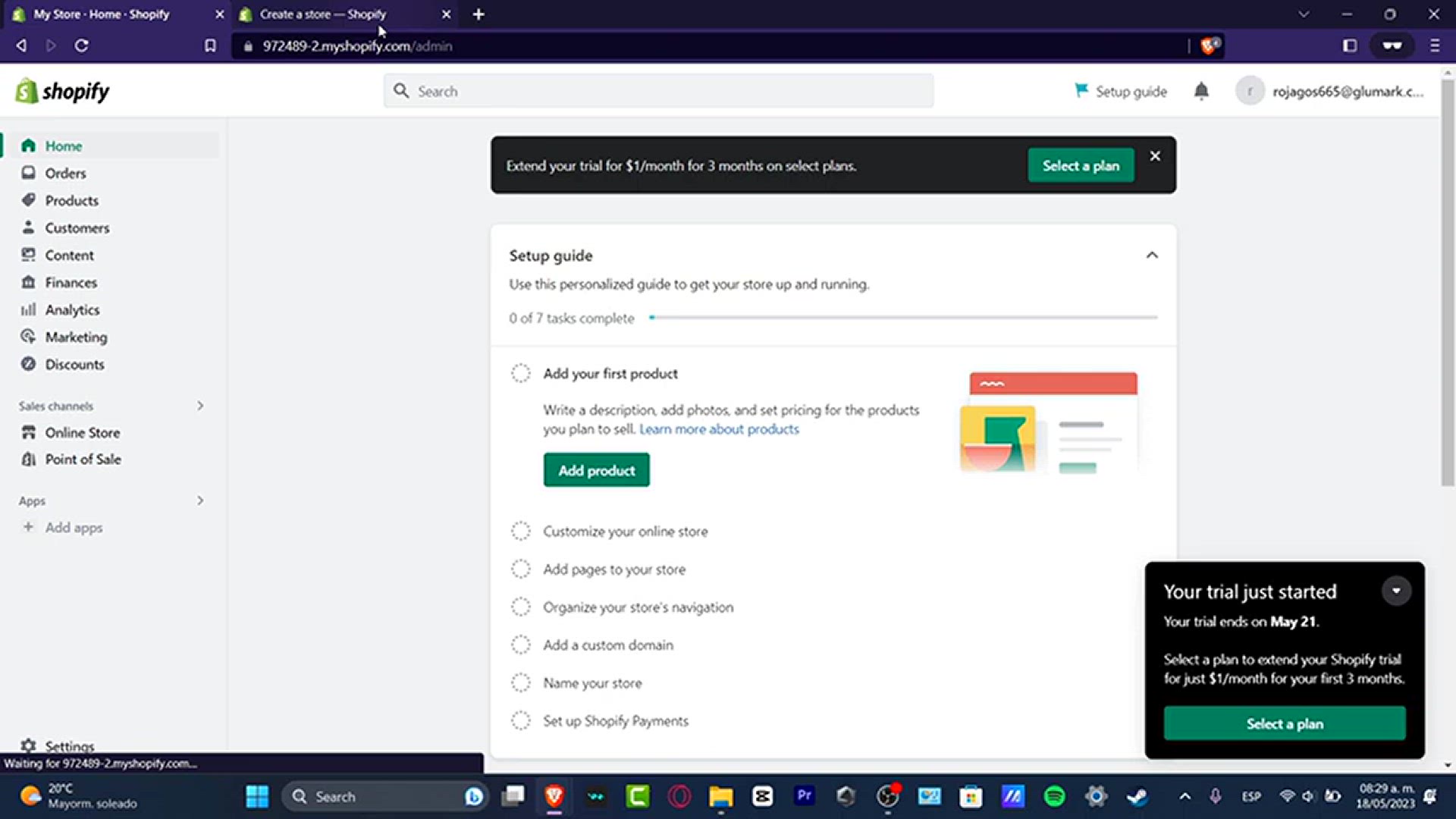Image resolution: width=1456 pixels, height=819 pixels.
Task: Click Add apps in the sidebar
Action: point(74,527)
